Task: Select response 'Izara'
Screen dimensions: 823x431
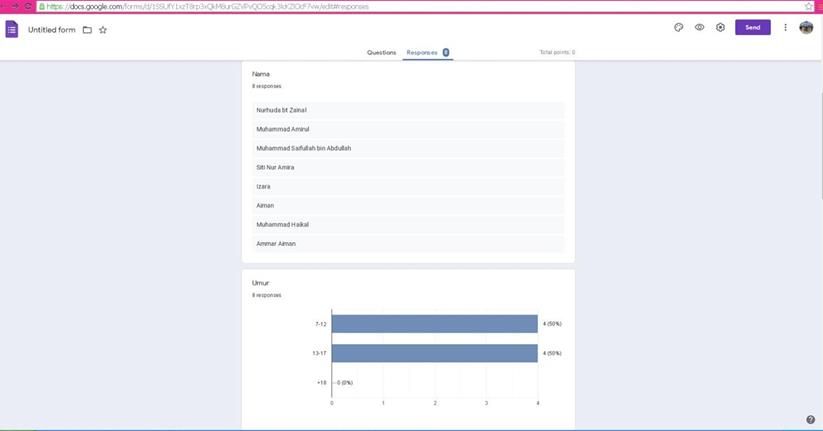Action: [408, 186]
